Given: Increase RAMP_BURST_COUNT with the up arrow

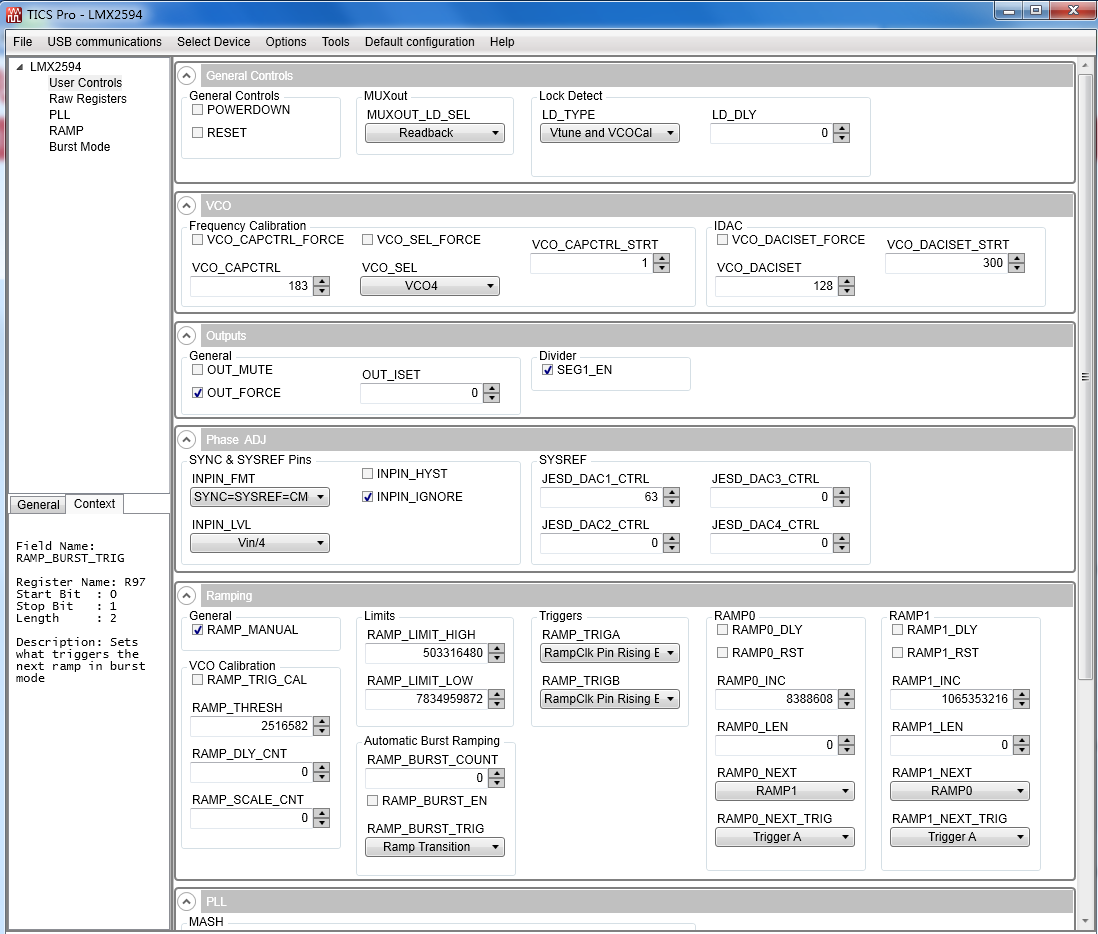Looking at the screenshot, I should pyautogui.click(x=496, y=774).
